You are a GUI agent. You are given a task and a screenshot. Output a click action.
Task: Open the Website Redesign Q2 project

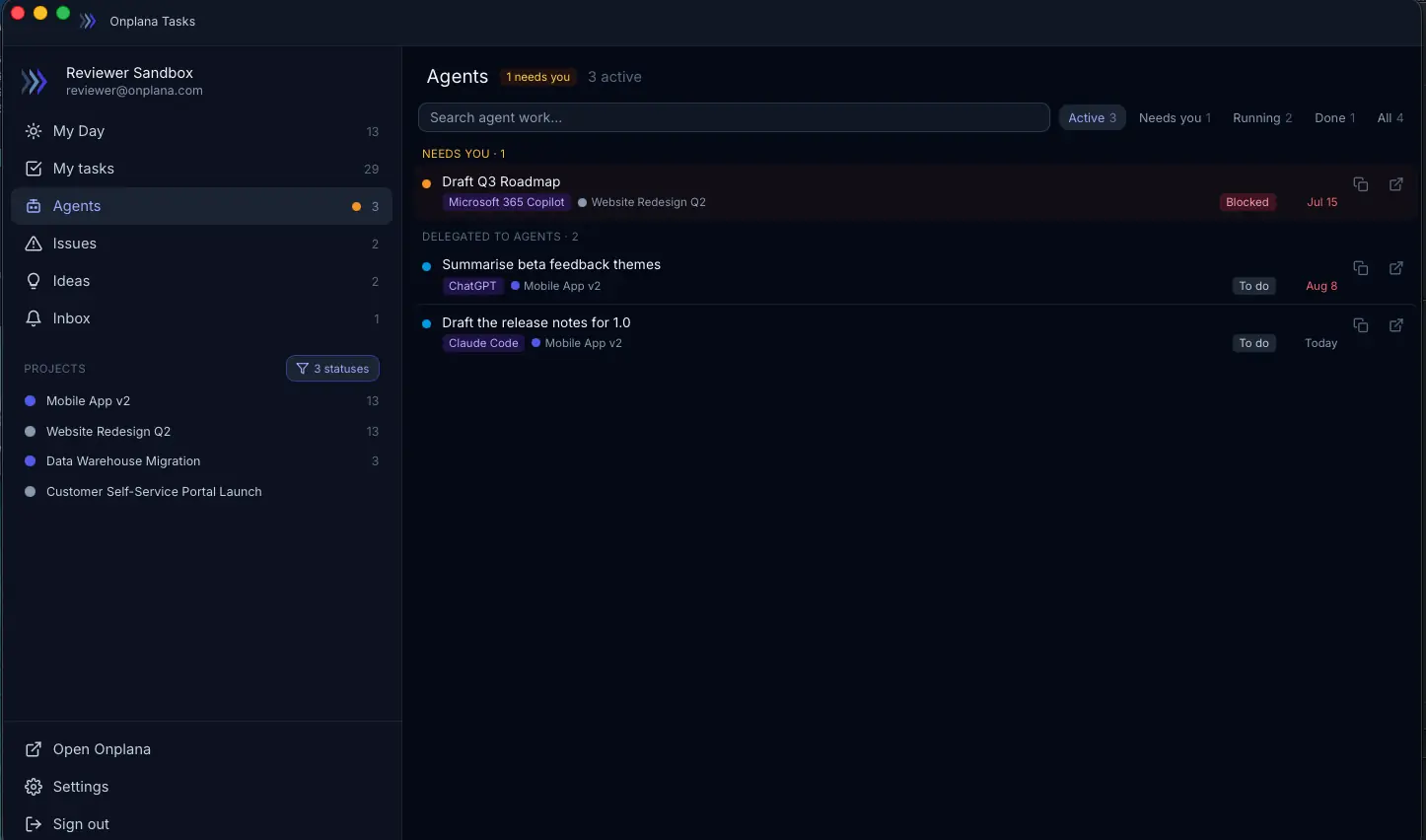point(201,432)
